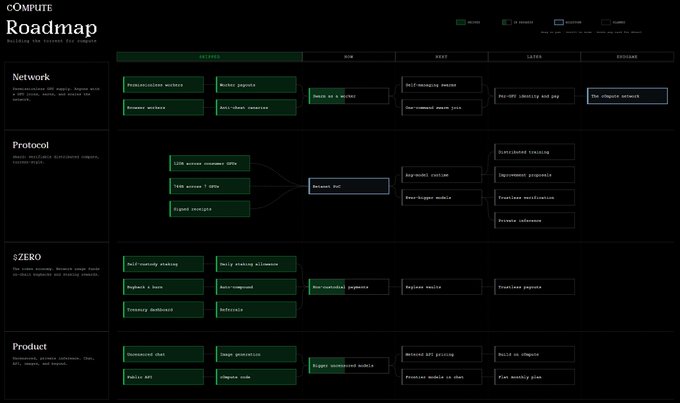
Task: Open the Referrals card
Action: coord(256,310)
